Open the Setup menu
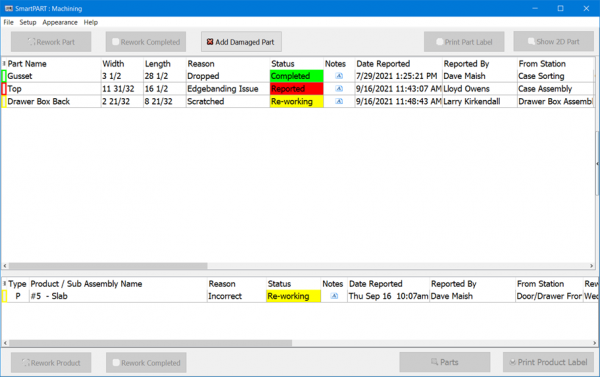This screenshot has height=377, width=600. pyautogui.click(x=28, y=22)
